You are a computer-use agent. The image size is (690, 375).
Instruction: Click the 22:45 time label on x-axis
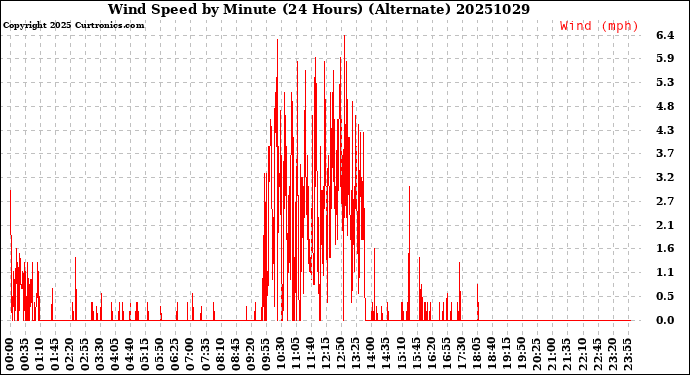[597, 355]
